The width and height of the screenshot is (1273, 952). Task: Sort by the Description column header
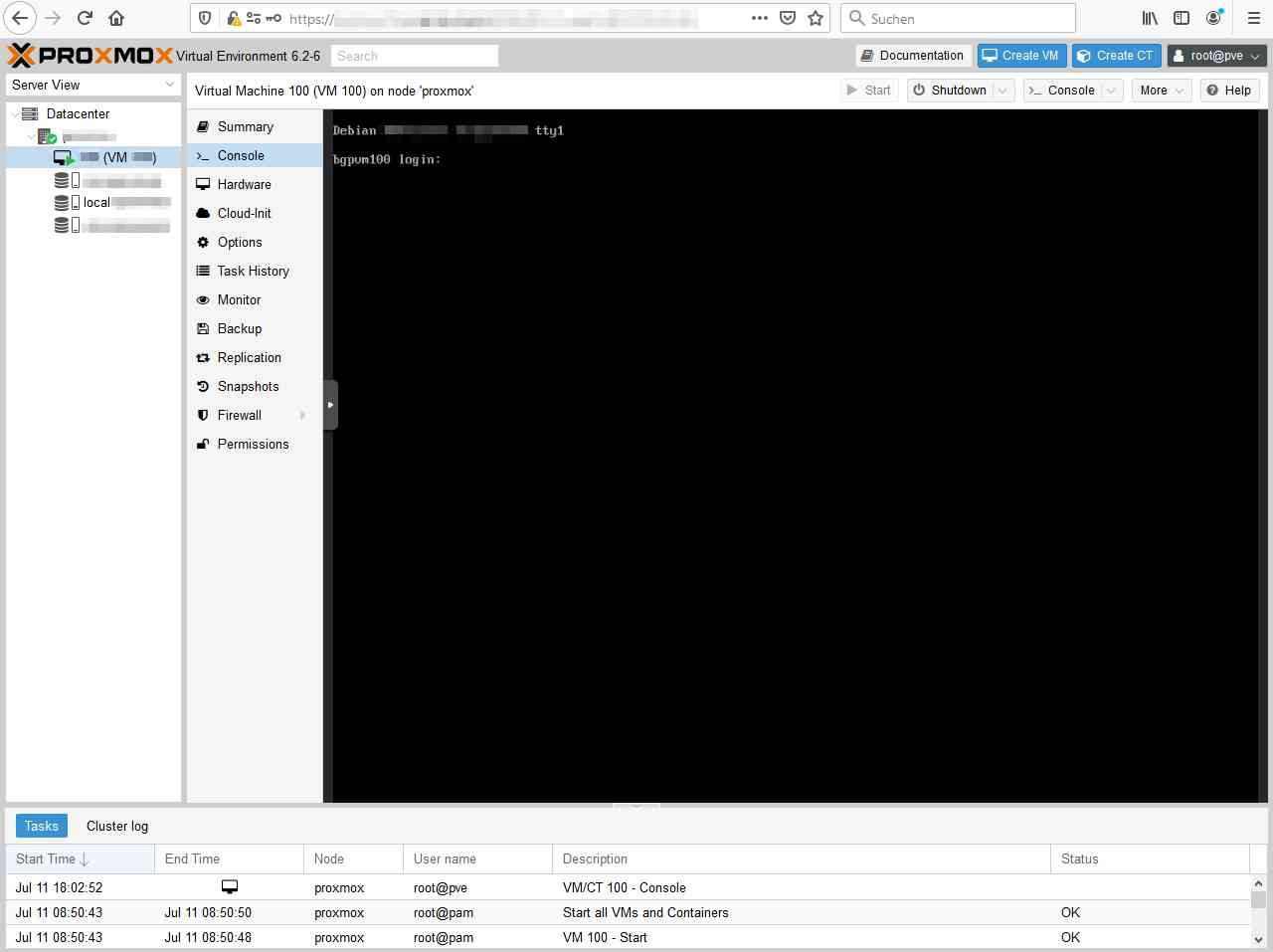[802, 858]
